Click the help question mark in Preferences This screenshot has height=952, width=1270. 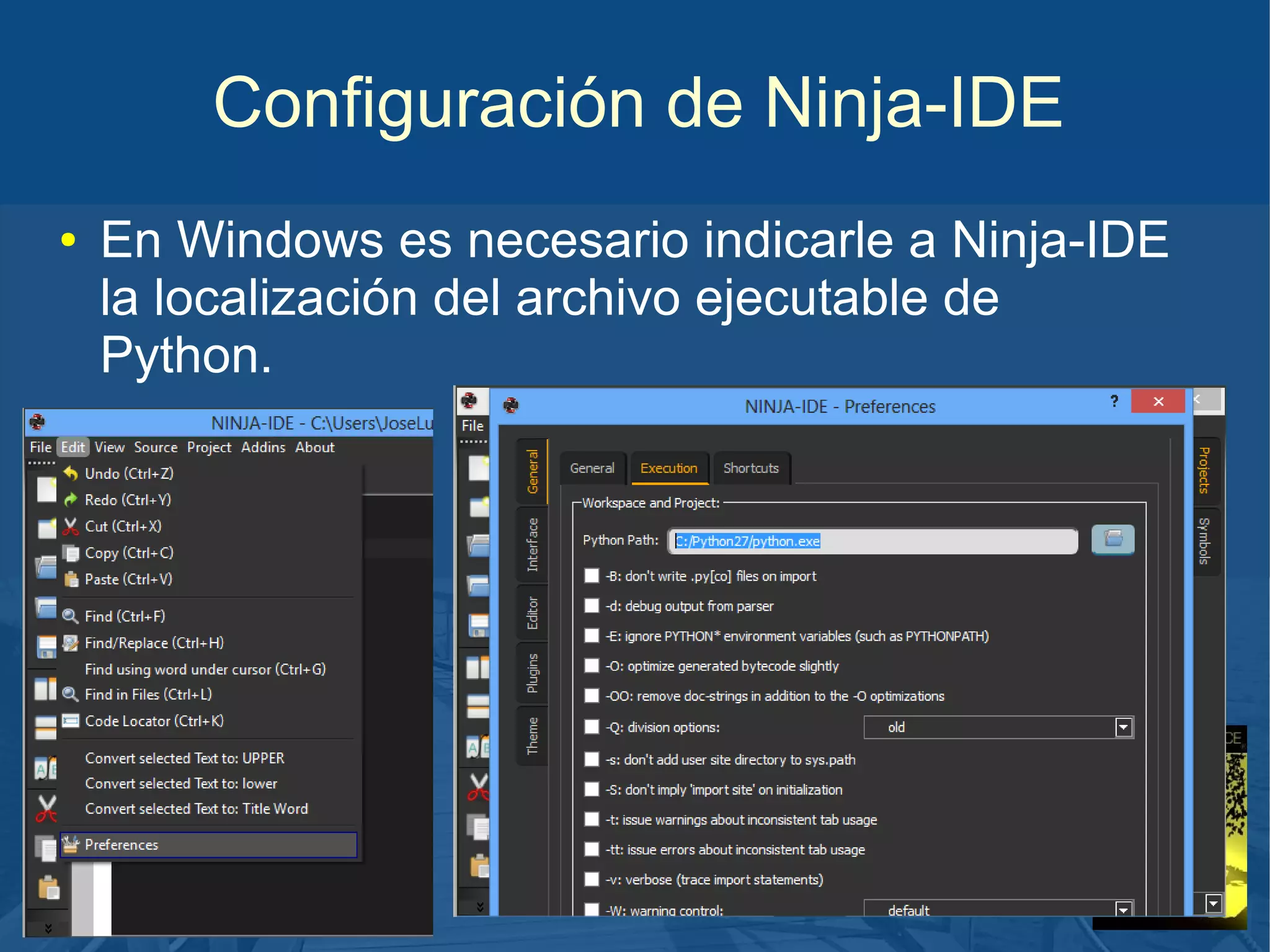(1114, 401)
